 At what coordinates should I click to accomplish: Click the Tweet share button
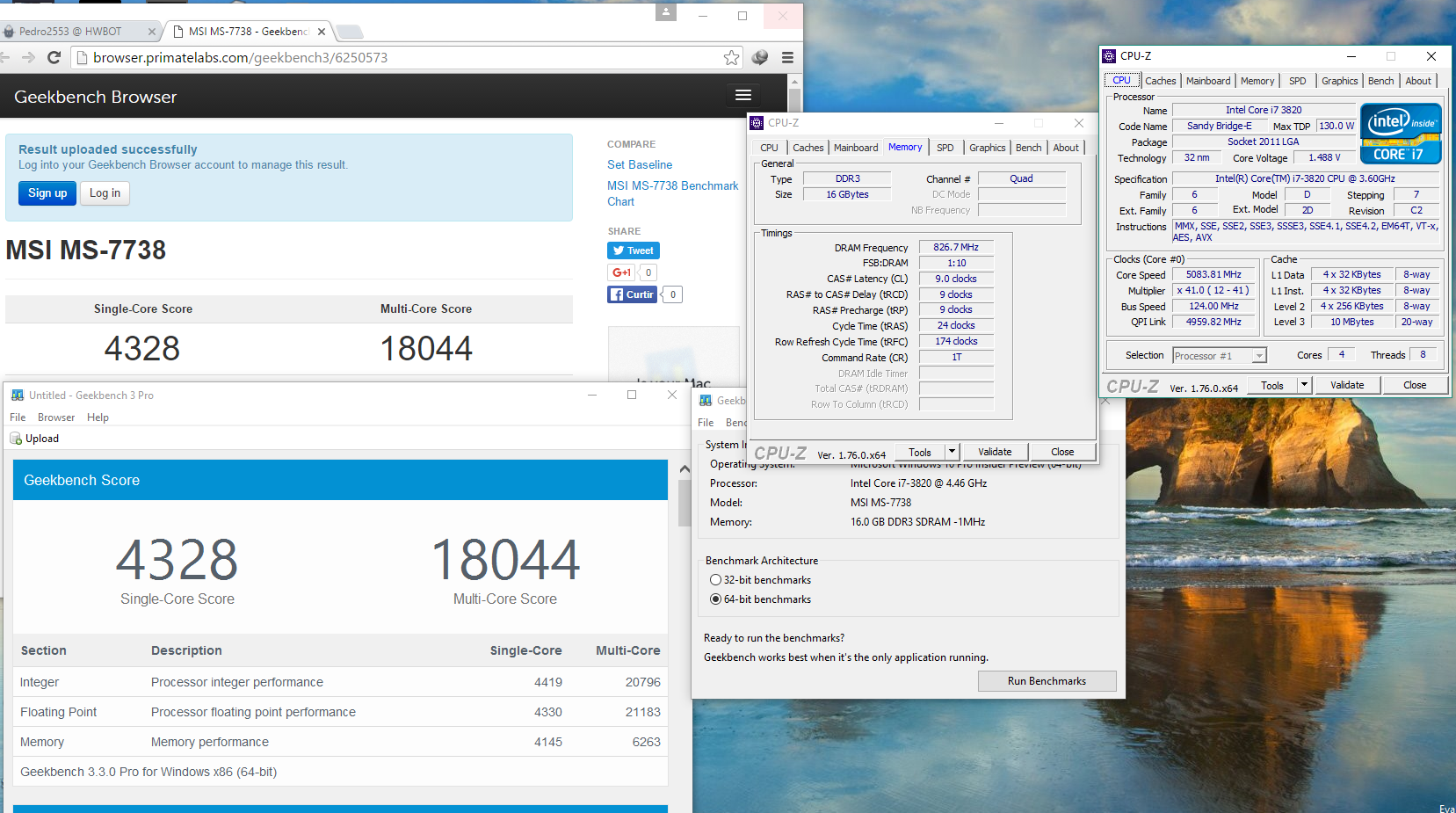pos(634,250)
